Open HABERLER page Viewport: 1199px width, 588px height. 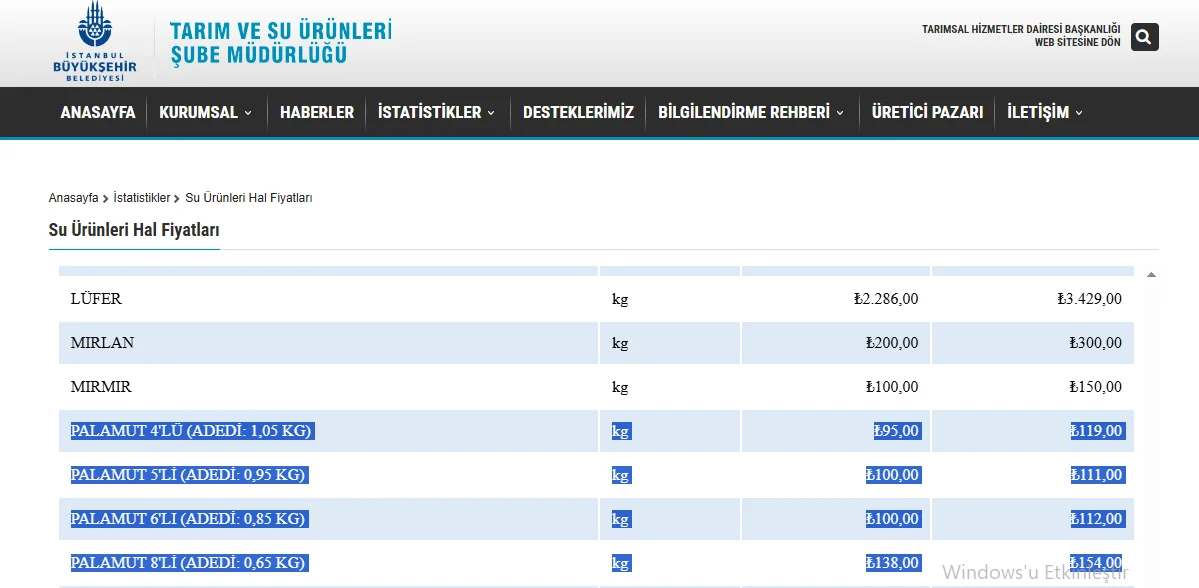click(317, 112)
